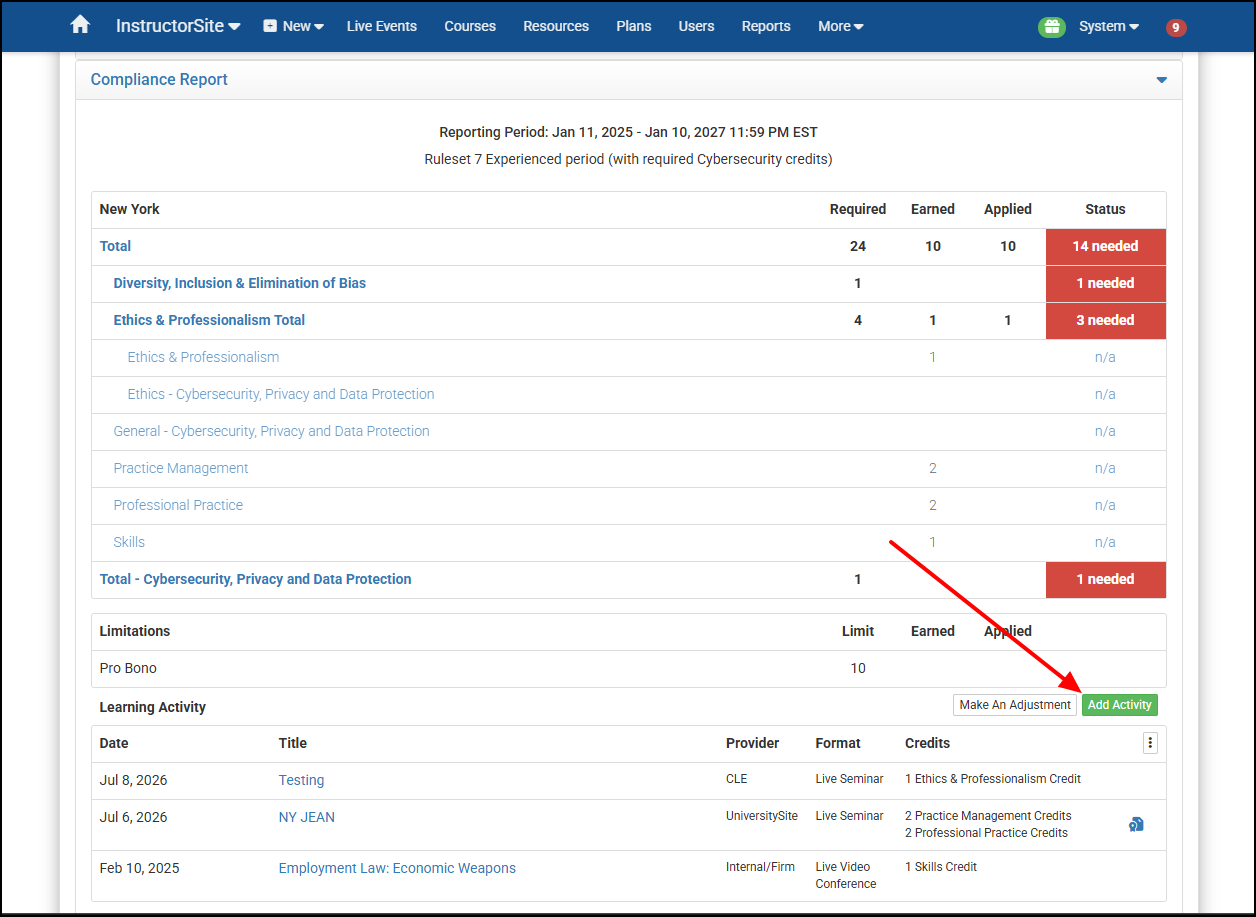Image resolution: width=1256 pixels, height=917 pixels.
Task: Click the Make An Adjustment button
Action: pyautogui.click(x=1015, y=705)
